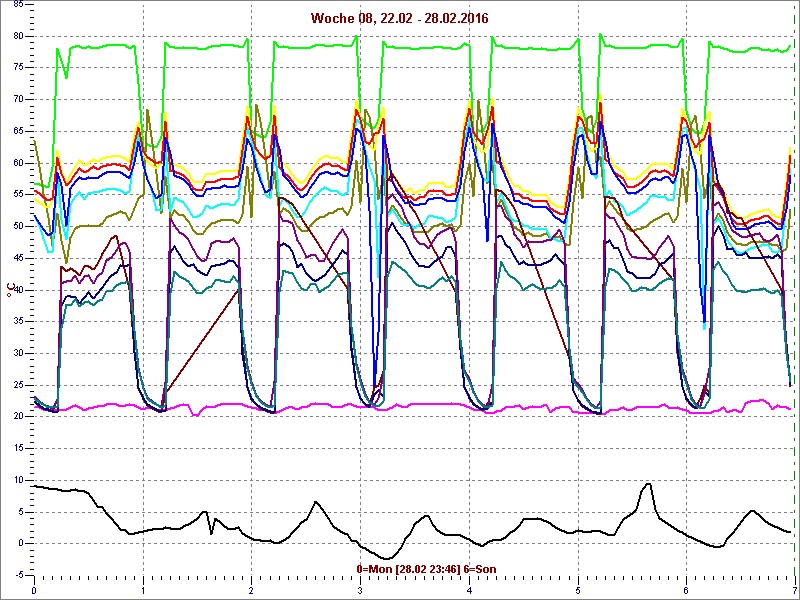Click the "°C" unit label on the vertical axis
Viewport: 800px width, 600px height.
tap(10, 291)
